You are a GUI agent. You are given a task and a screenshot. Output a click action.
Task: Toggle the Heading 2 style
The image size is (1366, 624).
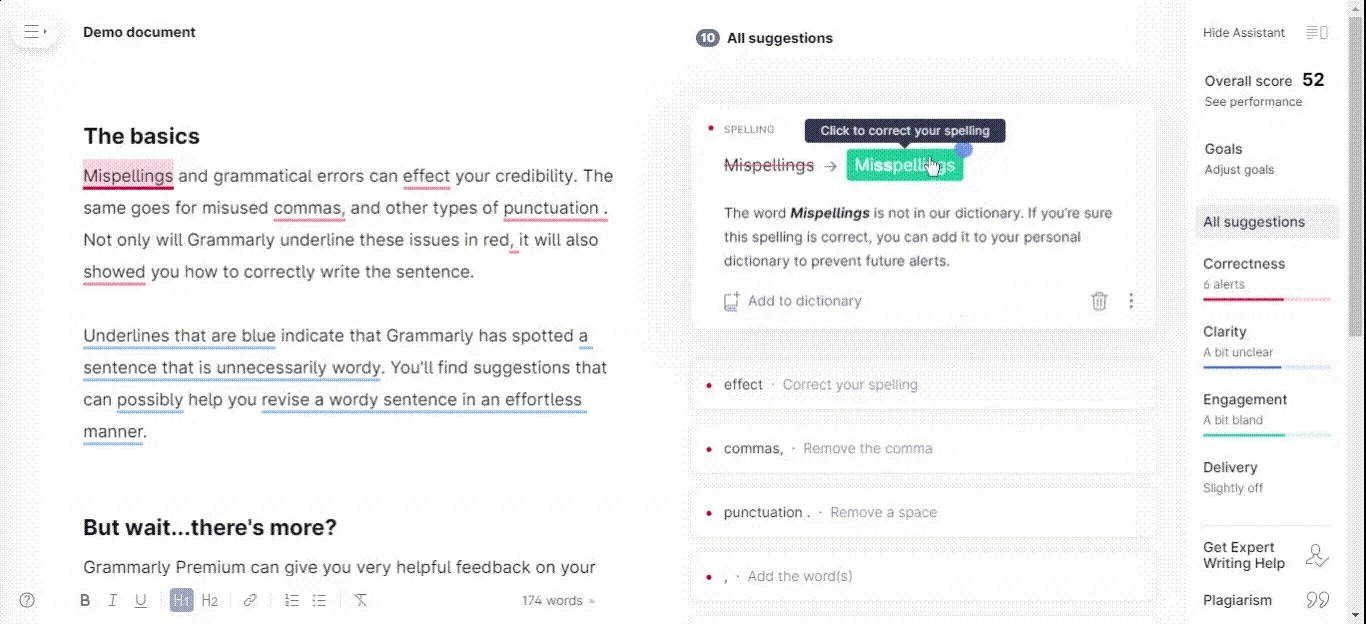pyautogui.click(x=210, y=600)
